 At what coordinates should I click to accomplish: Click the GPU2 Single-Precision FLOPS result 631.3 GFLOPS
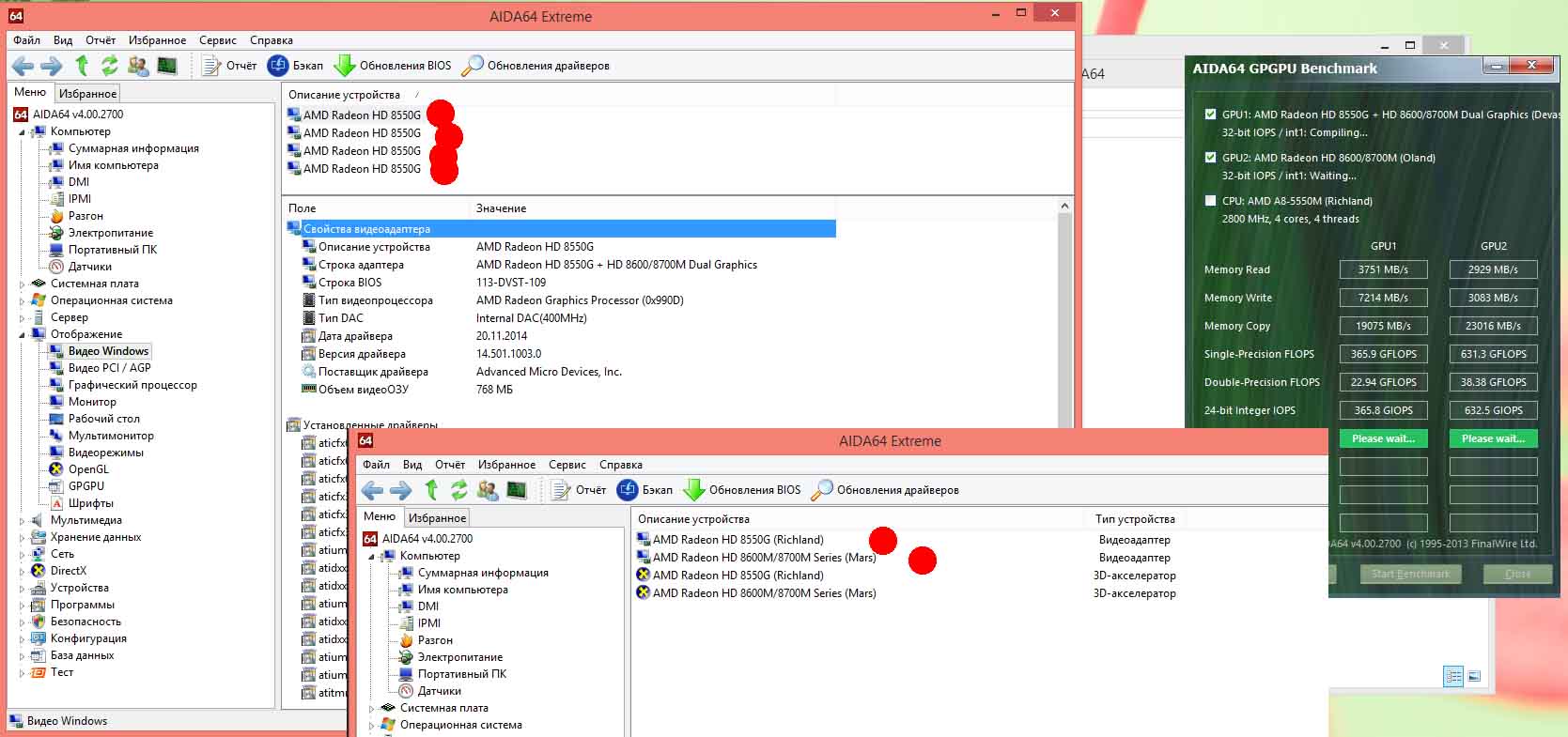pos(1494,354)
